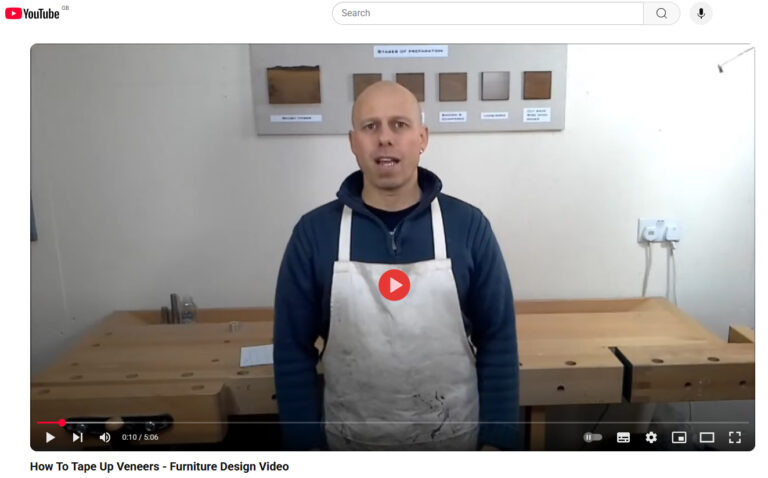Seek on the grey unplayed progress bar
This screenshot has width=768, height=478.
click(407, 422)
